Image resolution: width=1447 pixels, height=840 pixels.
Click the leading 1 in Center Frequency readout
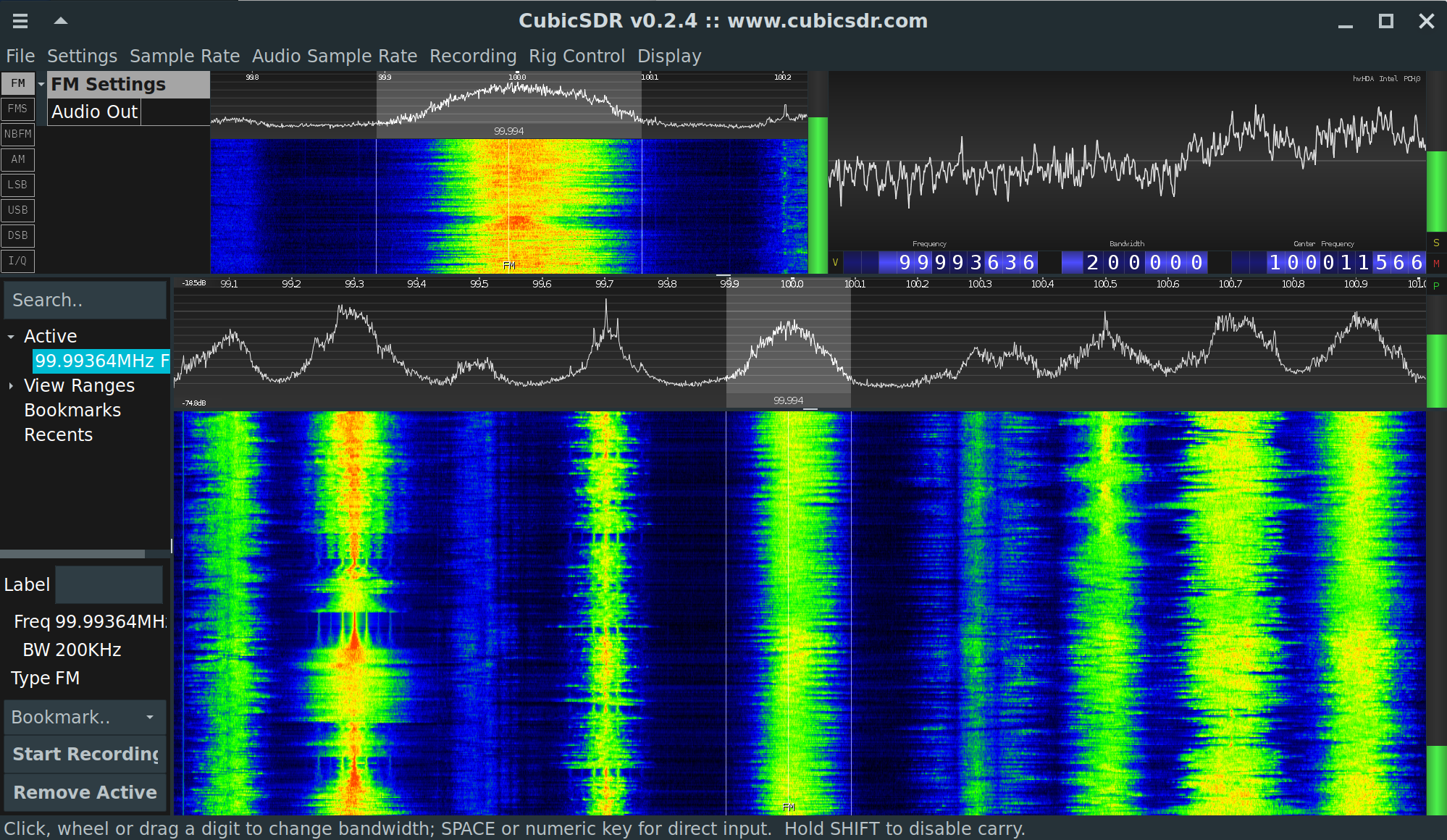point(1275,262)
